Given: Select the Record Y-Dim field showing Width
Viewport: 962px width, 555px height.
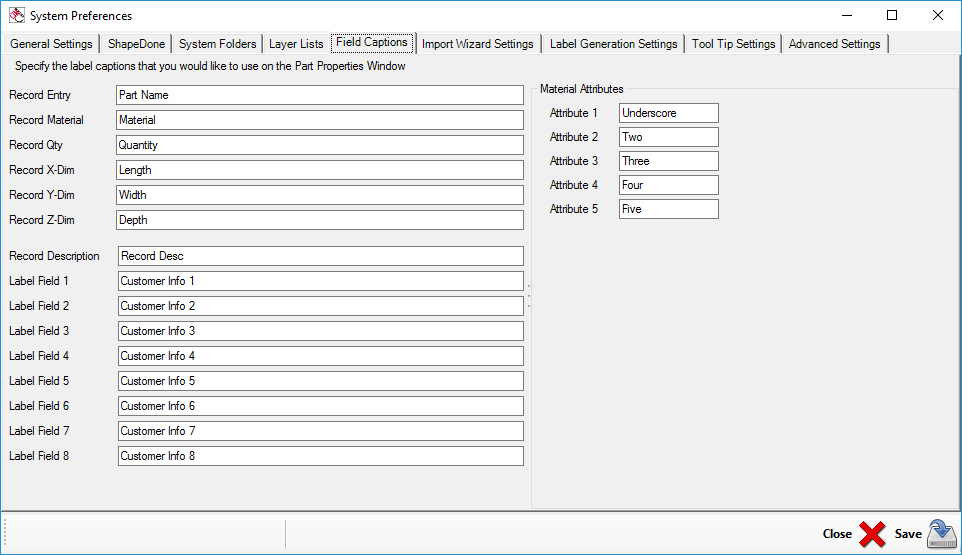Looking at the screenshot, I should [320, 195].
